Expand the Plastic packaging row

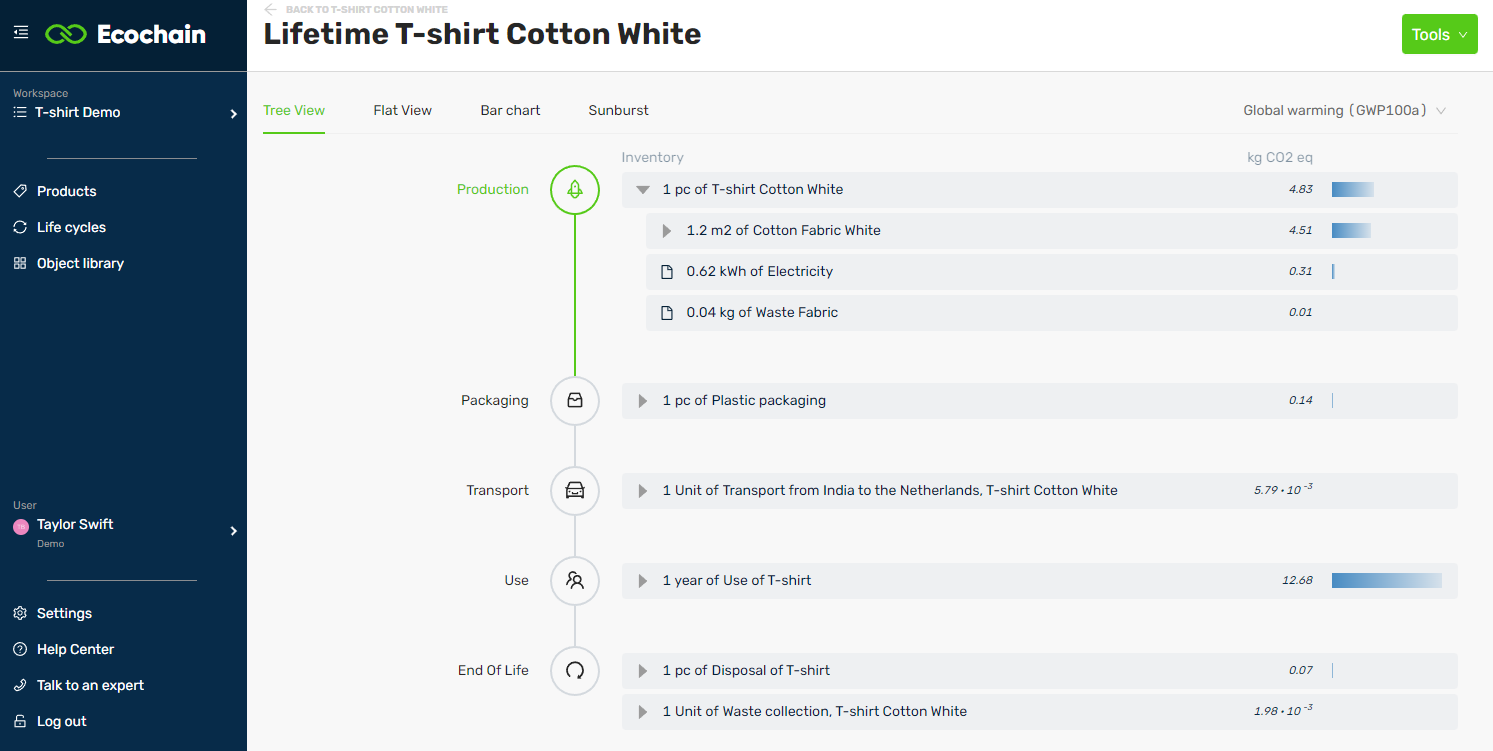643,401
